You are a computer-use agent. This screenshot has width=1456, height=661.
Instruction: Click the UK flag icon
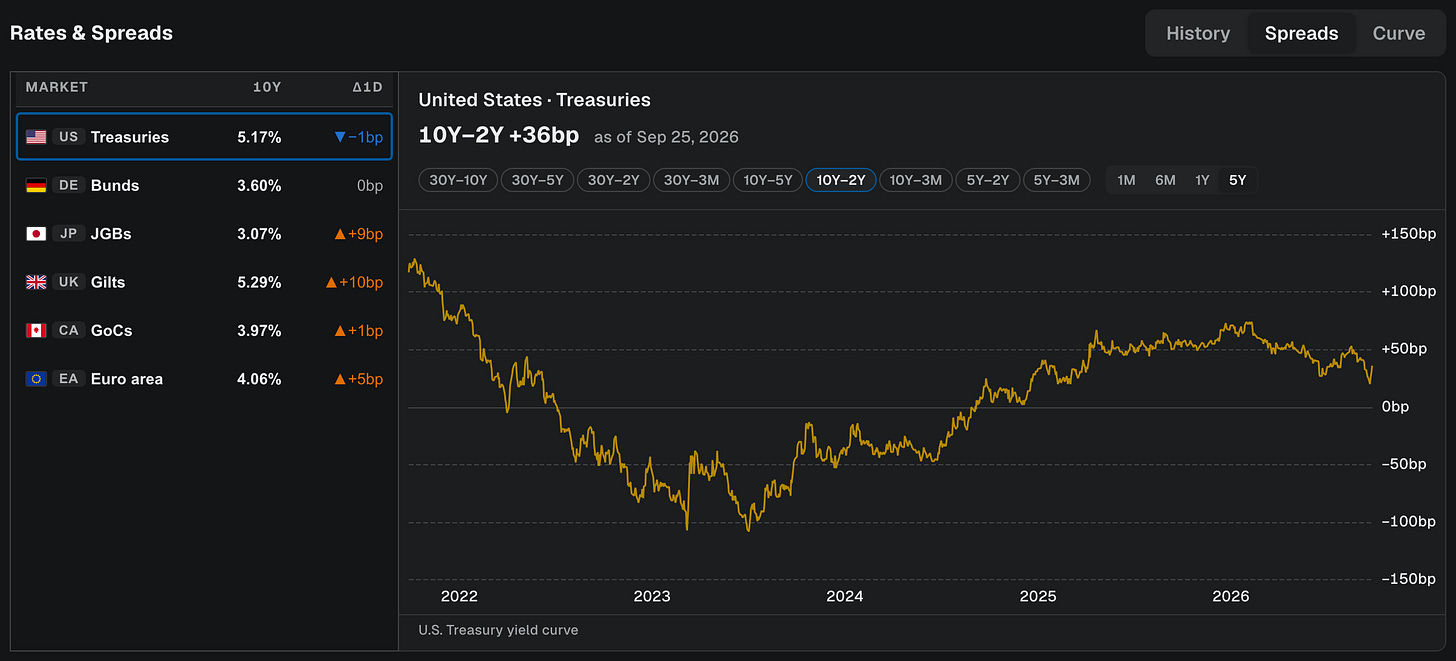pos(36,282)
